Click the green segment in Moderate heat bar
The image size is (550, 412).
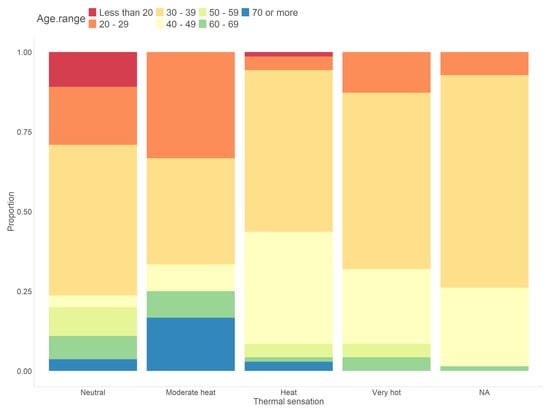191,304
